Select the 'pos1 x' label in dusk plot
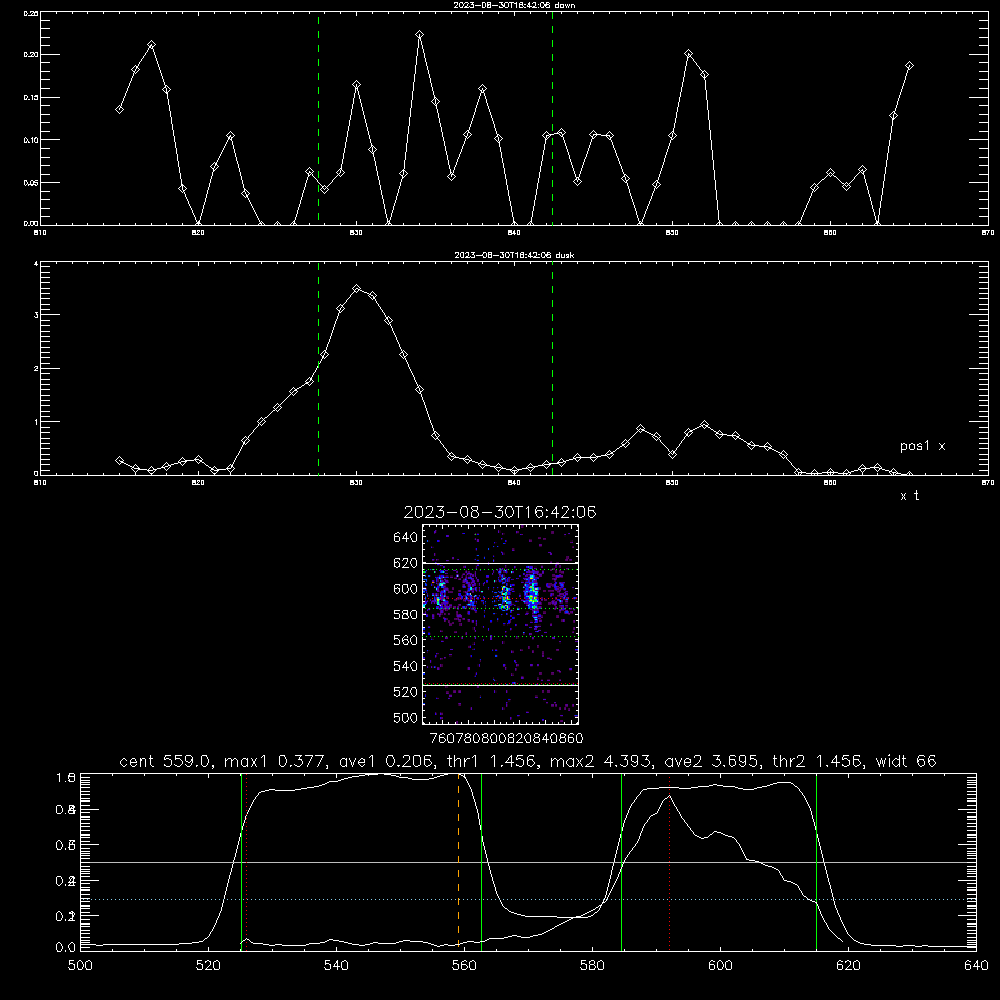This screenshot has height=1000, width=1000. click(922, 446)
